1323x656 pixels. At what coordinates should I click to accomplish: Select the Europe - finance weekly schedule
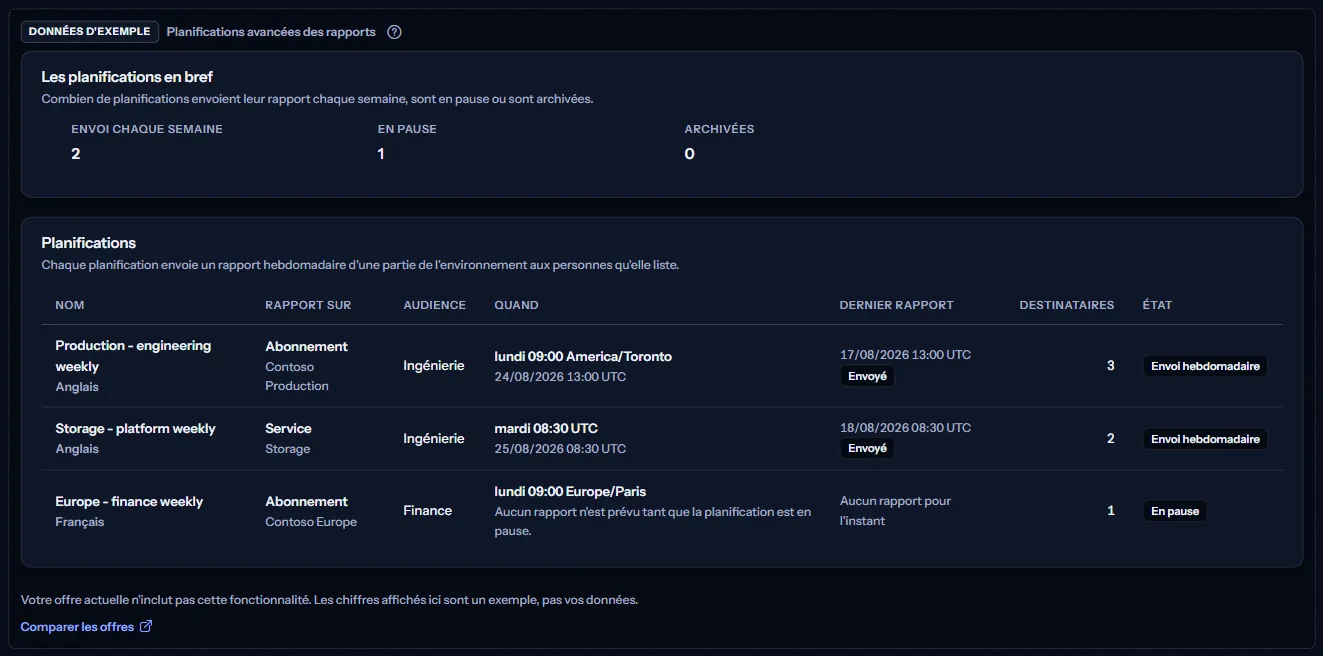pyautogui.click(x=662, y=511)
